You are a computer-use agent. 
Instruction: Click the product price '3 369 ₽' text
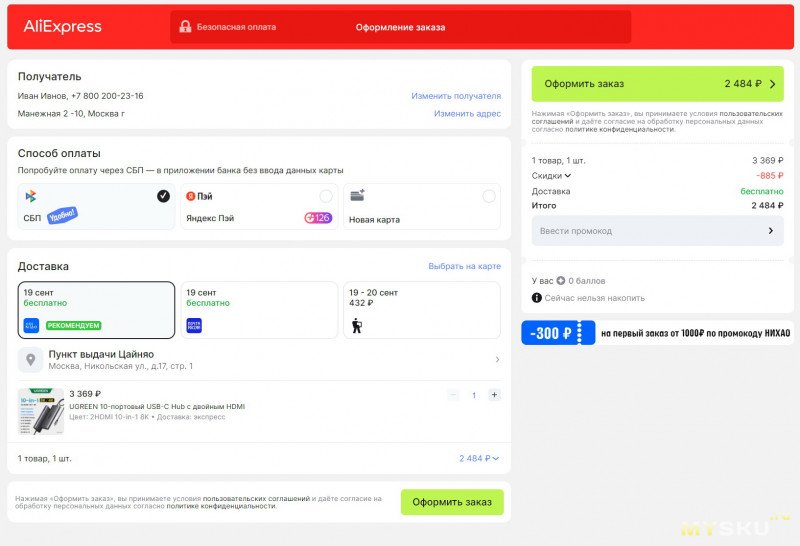click(x=85, y=394)
